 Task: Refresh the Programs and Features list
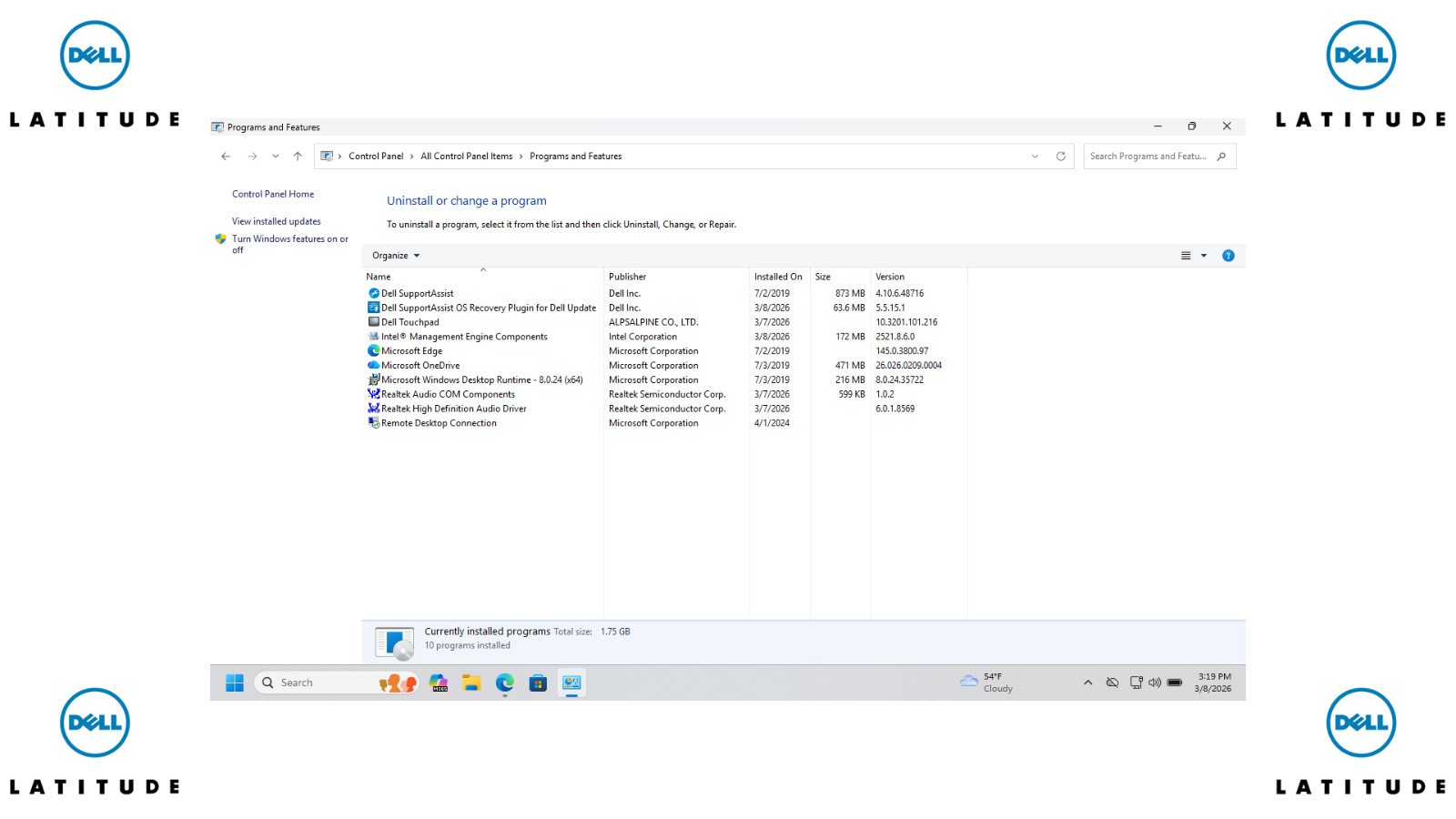[x=1060, y=157]
